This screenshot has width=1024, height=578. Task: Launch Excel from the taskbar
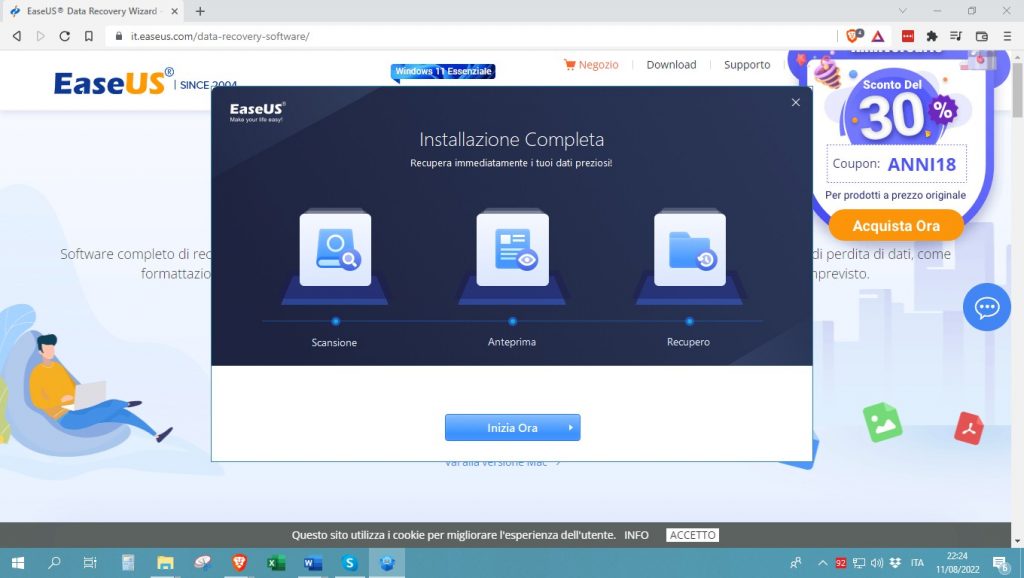[x=274, y=563]
